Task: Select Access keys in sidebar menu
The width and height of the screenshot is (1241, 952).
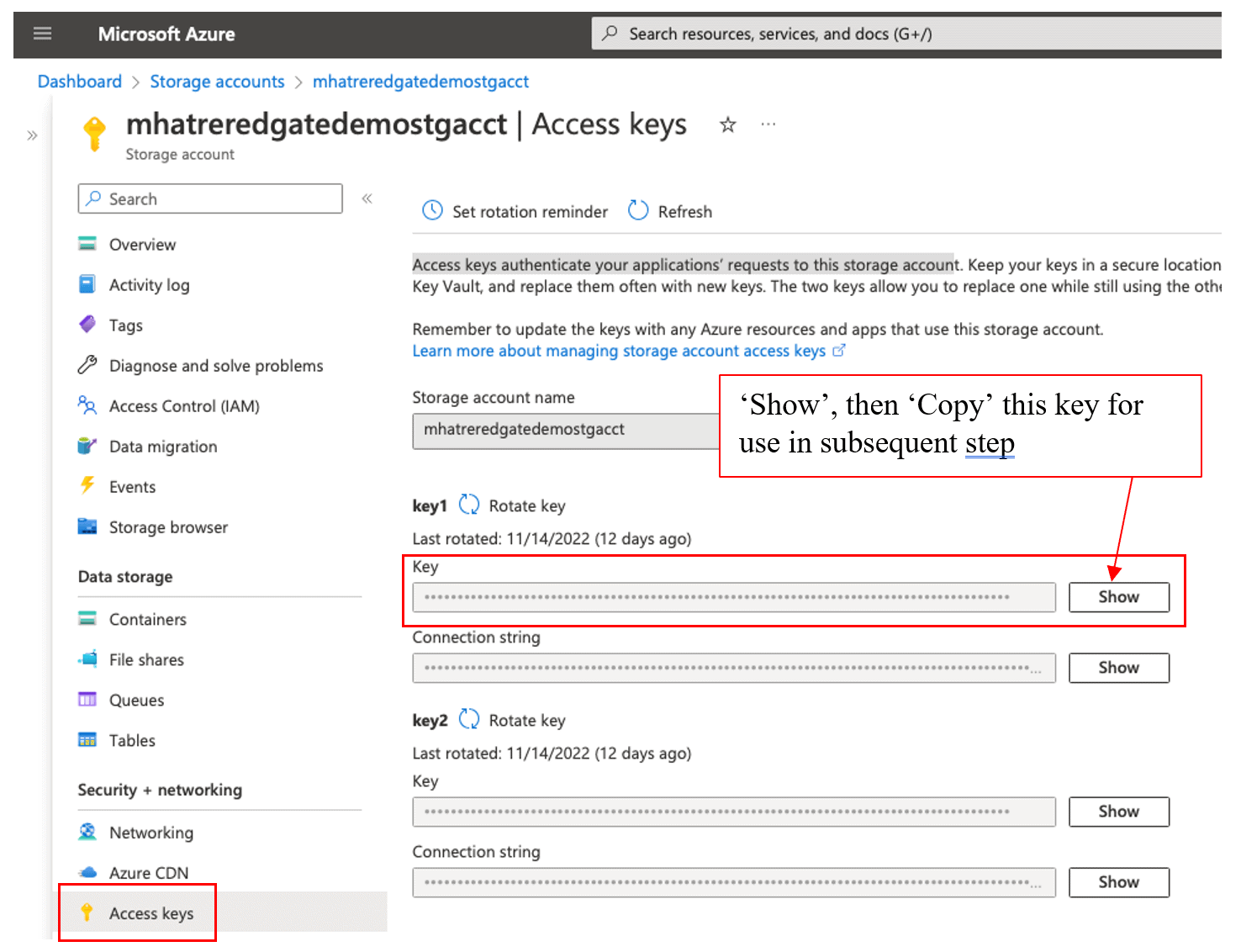Action: [x=151, y=913]
